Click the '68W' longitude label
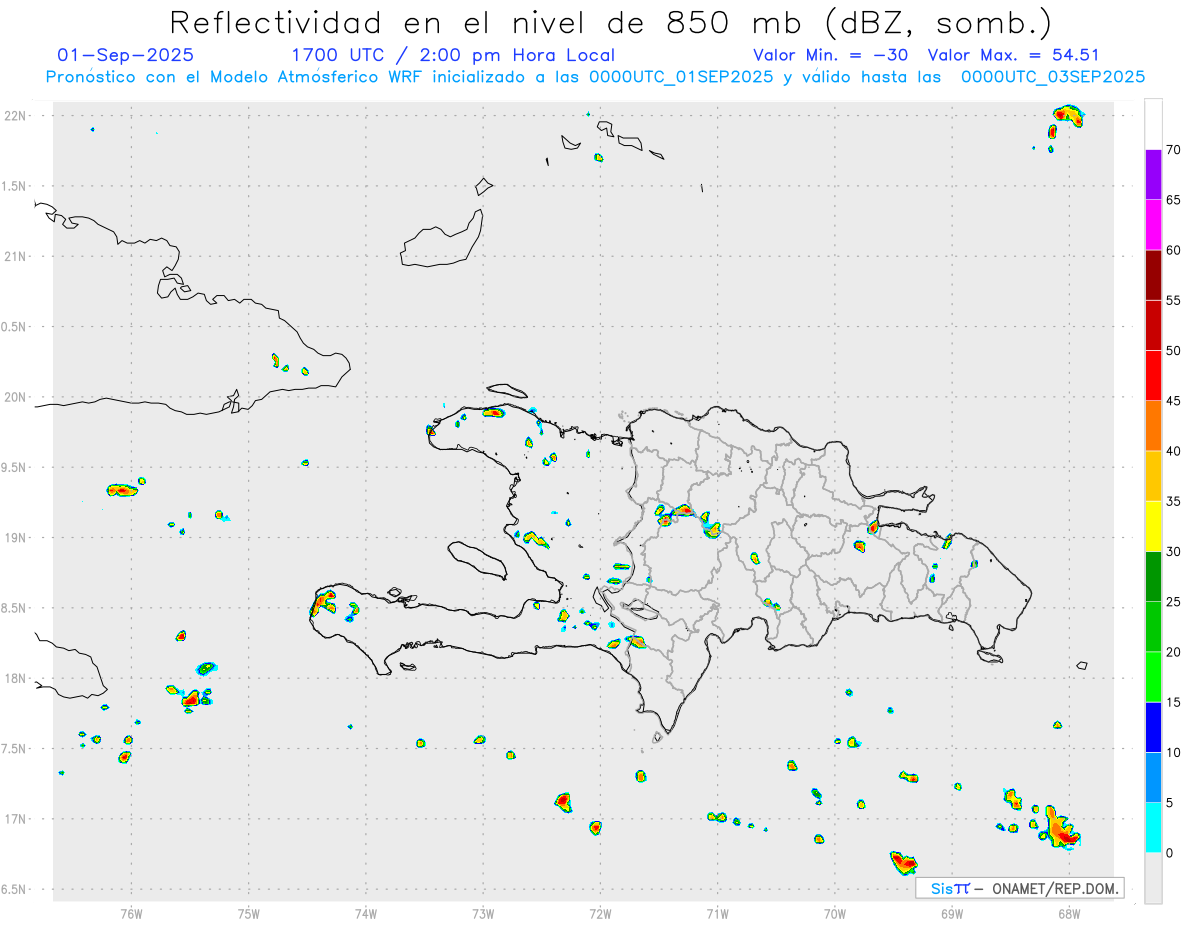 1069,913
